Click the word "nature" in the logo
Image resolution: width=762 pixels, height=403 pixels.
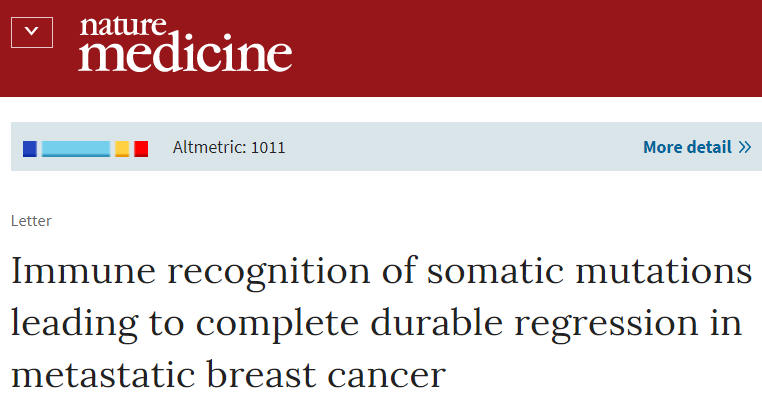tap(123, 25)
